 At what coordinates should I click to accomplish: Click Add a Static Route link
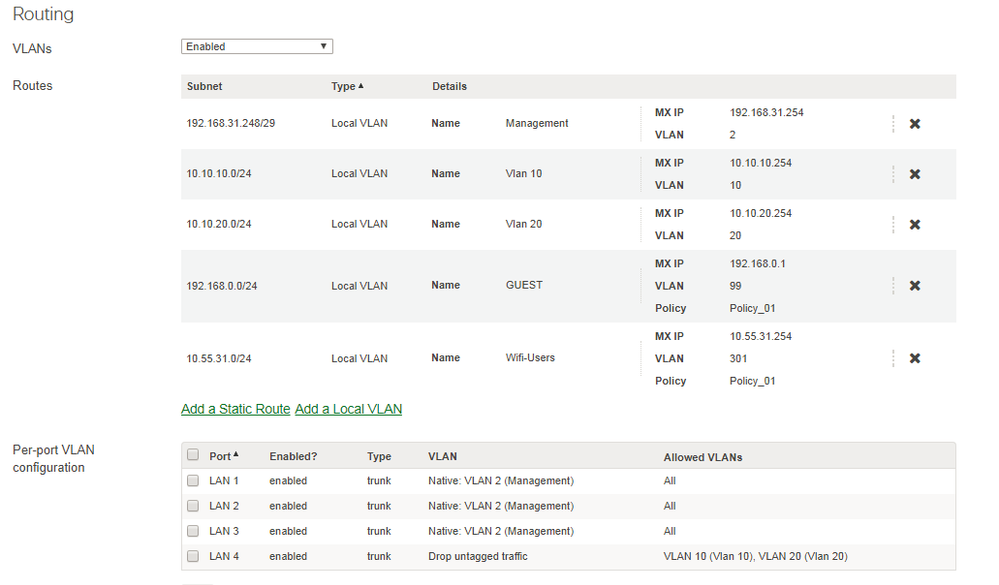[235, 409]
